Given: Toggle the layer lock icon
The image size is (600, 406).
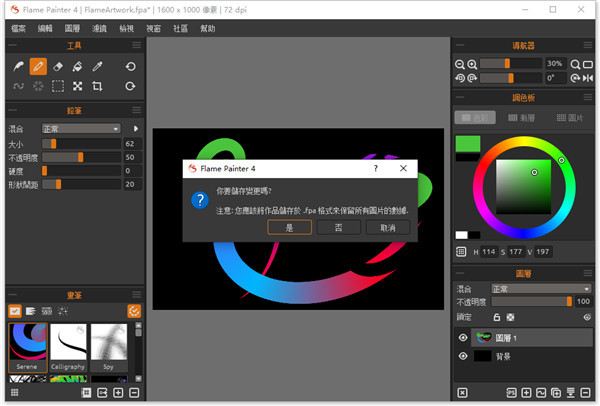Looking at the screenshot, I should [x=496, y=316].
